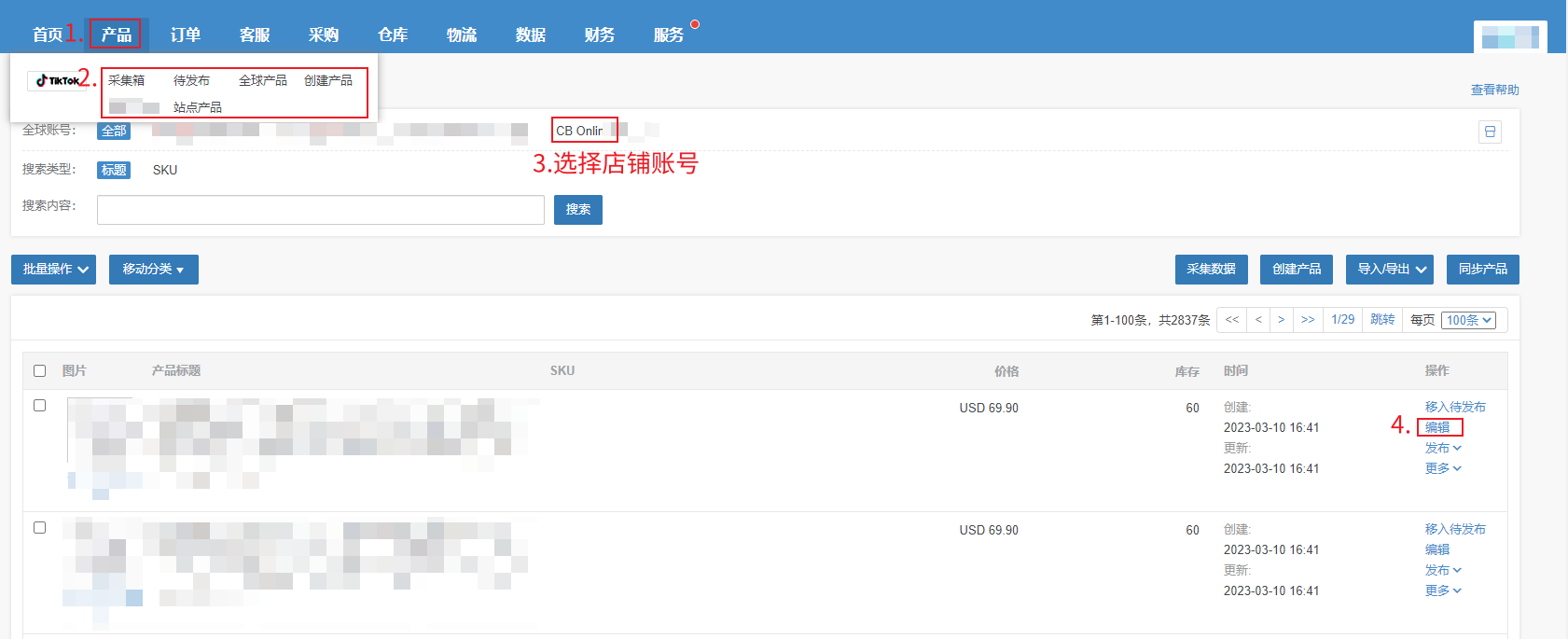This screenshot has height=639, width=1568.
Task: Click the 价格 column header
Action: (1006, 371)
